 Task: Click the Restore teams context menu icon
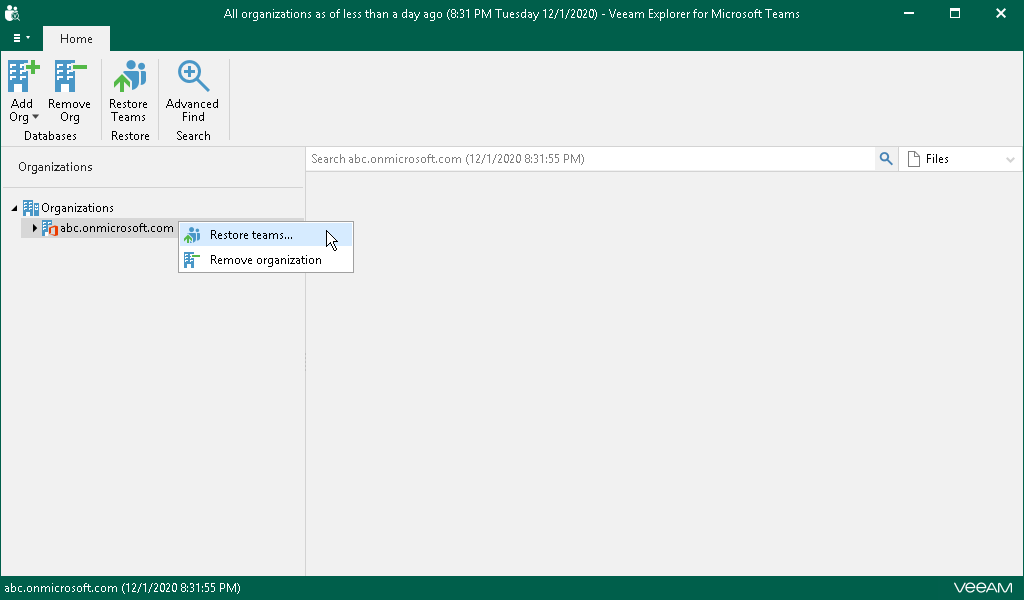click(192, 235)
